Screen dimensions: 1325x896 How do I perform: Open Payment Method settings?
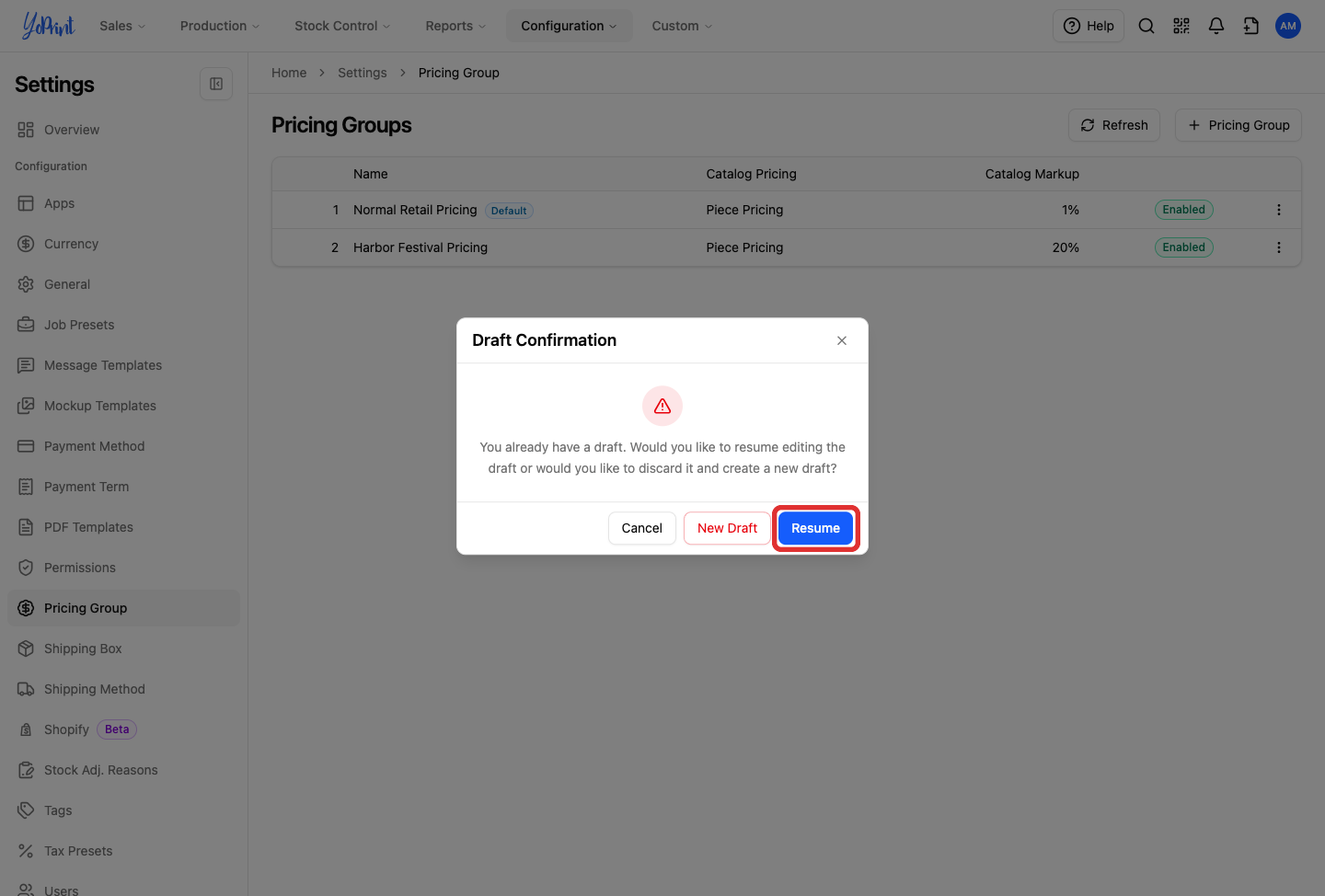[x=123, y=446]
